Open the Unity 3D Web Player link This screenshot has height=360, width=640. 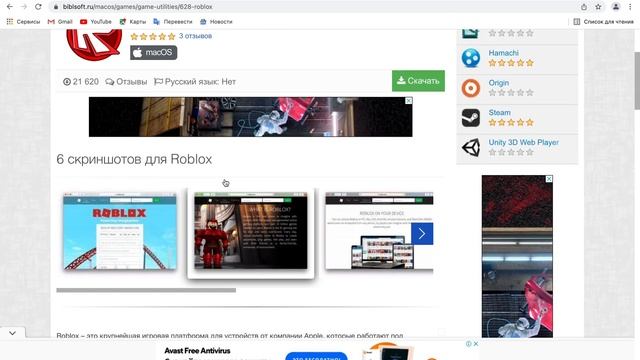(524, 142)
